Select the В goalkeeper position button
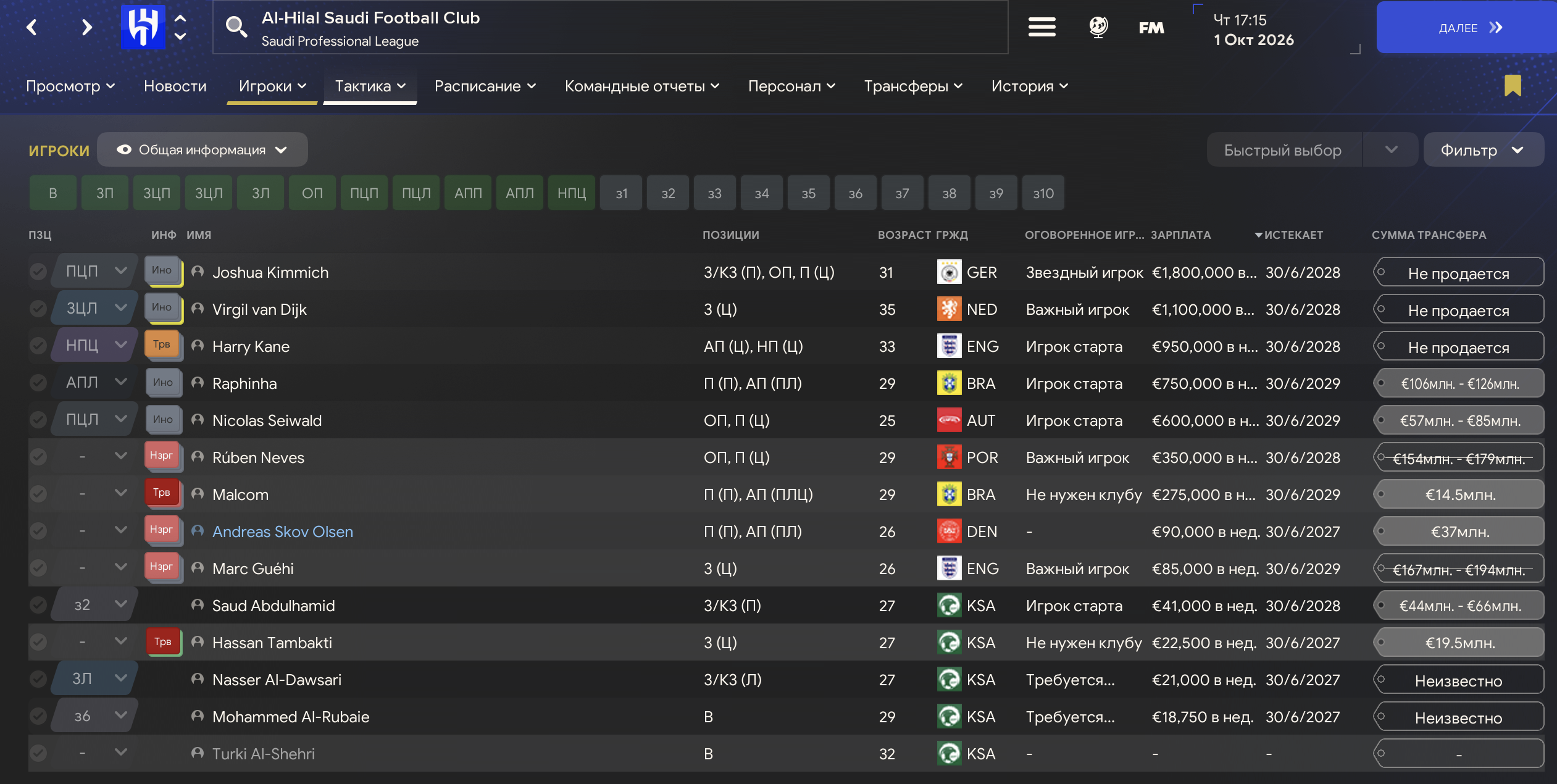 point(53,193)
